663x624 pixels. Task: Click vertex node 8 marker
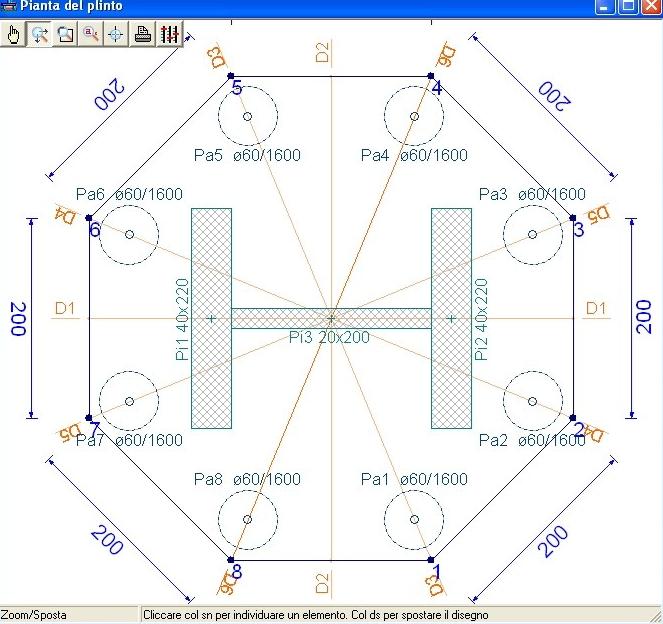230,560
